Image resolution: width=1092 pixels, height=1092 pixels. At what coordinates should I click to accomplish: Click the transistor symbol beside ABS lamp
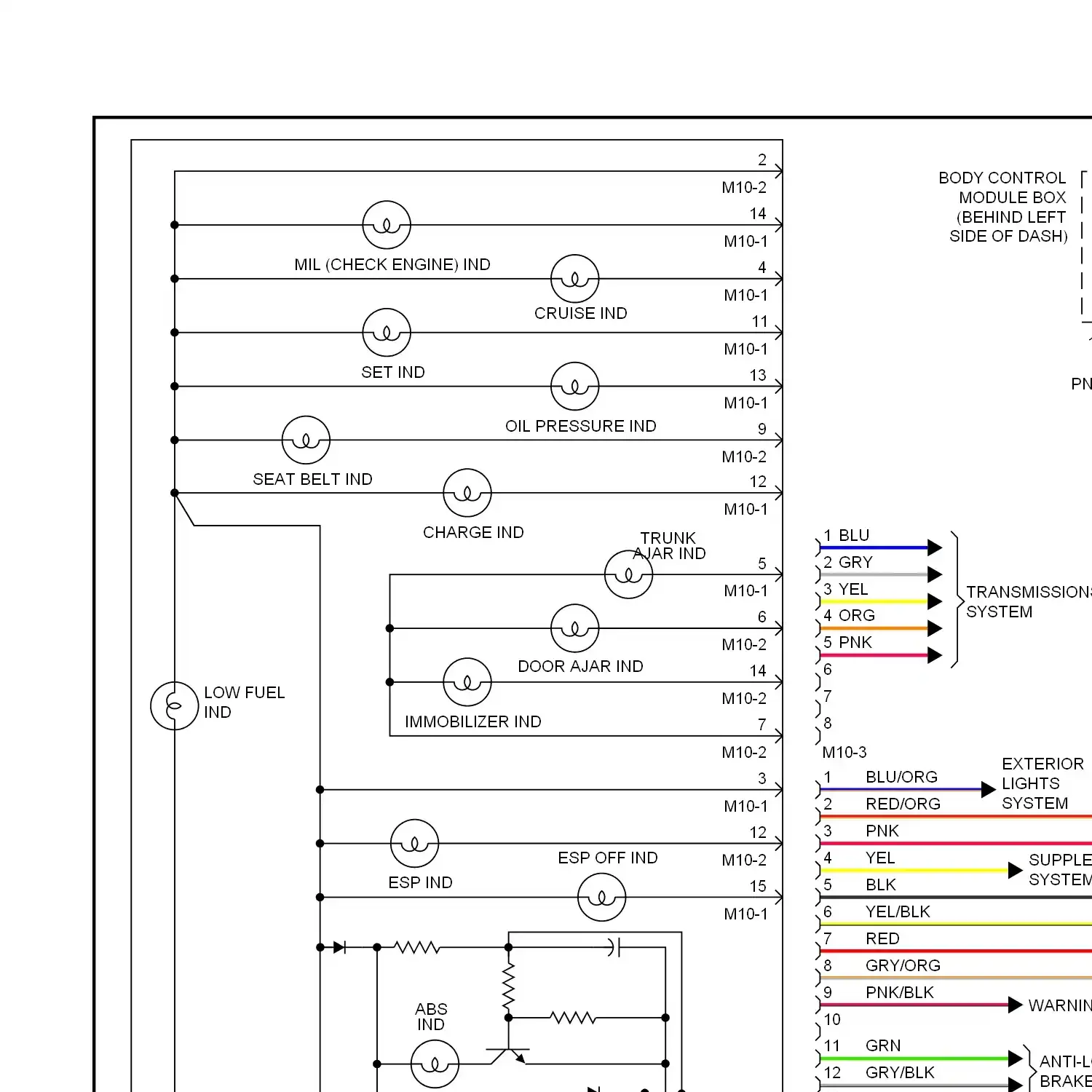[509, 1056]
